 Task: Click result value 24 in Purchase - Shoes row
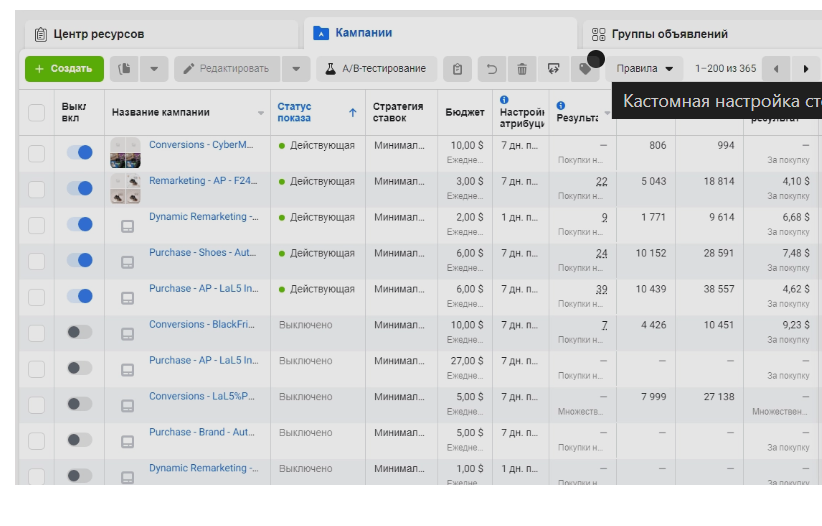(x=601, y=253)
